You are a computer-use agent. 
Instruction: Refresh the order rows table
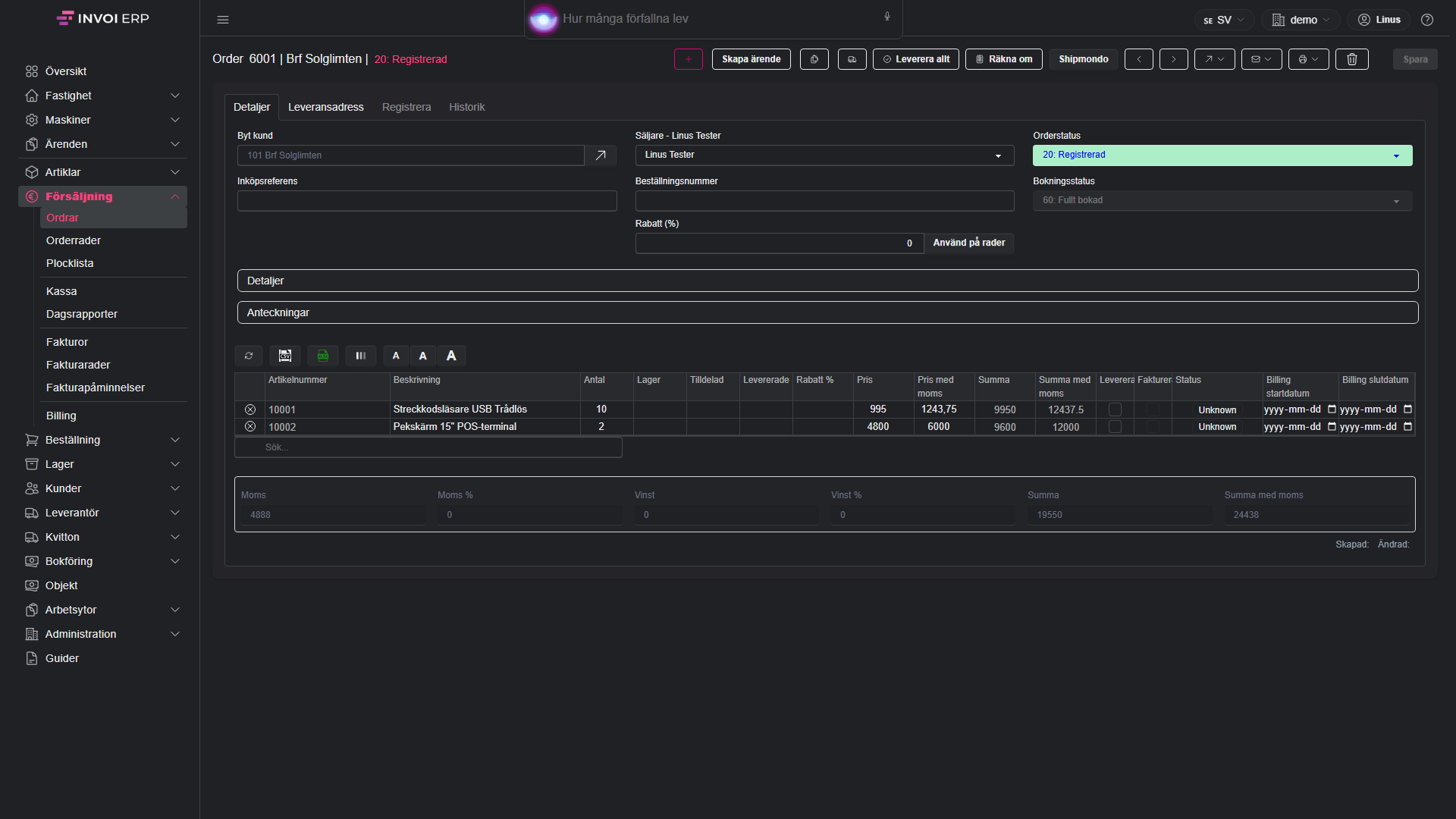point(249,356)
